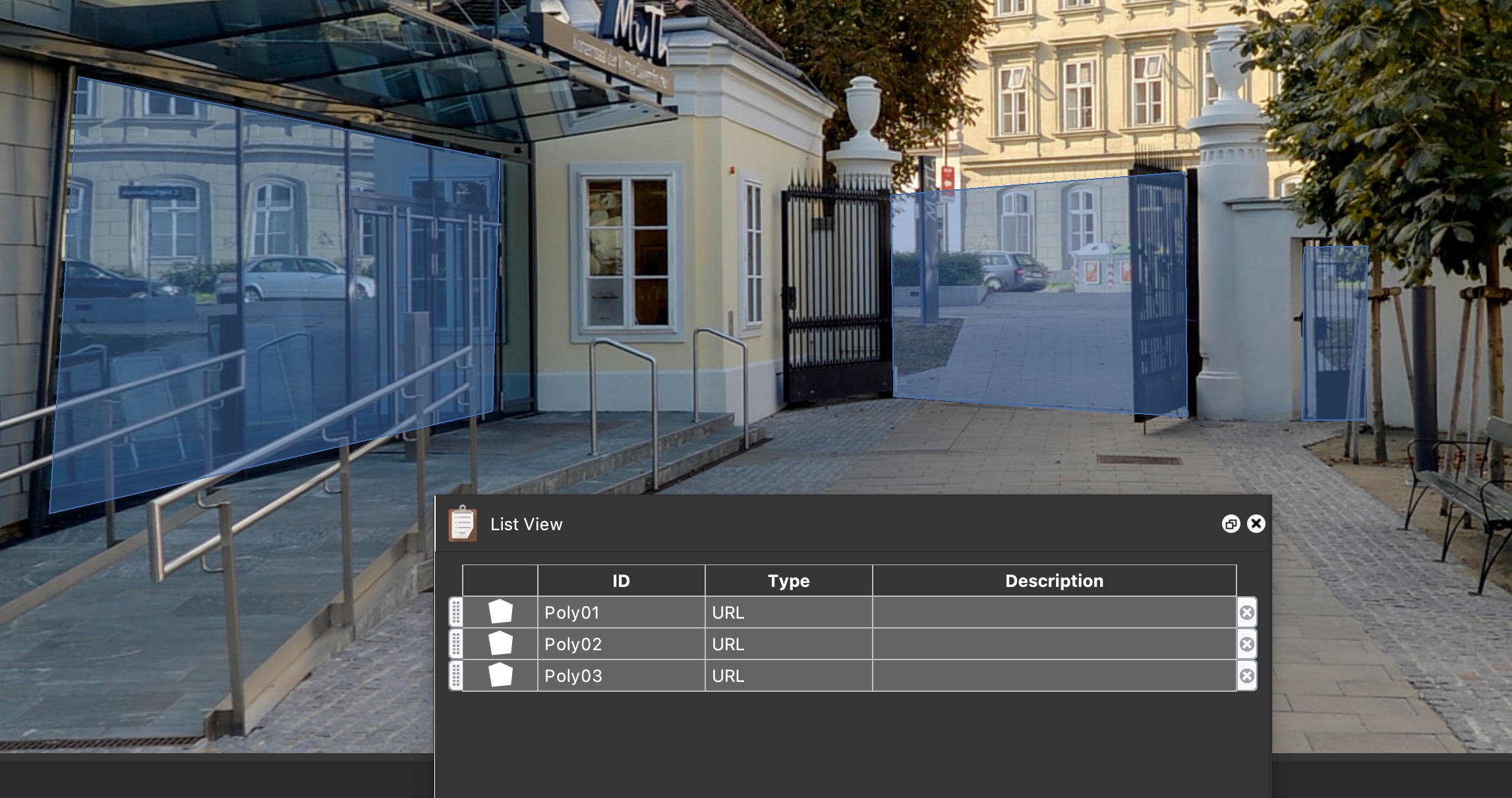Grab the drag handle of the Poly01 row
Viewport: 1512px width, 798px height.
click(x=455, y=612)
